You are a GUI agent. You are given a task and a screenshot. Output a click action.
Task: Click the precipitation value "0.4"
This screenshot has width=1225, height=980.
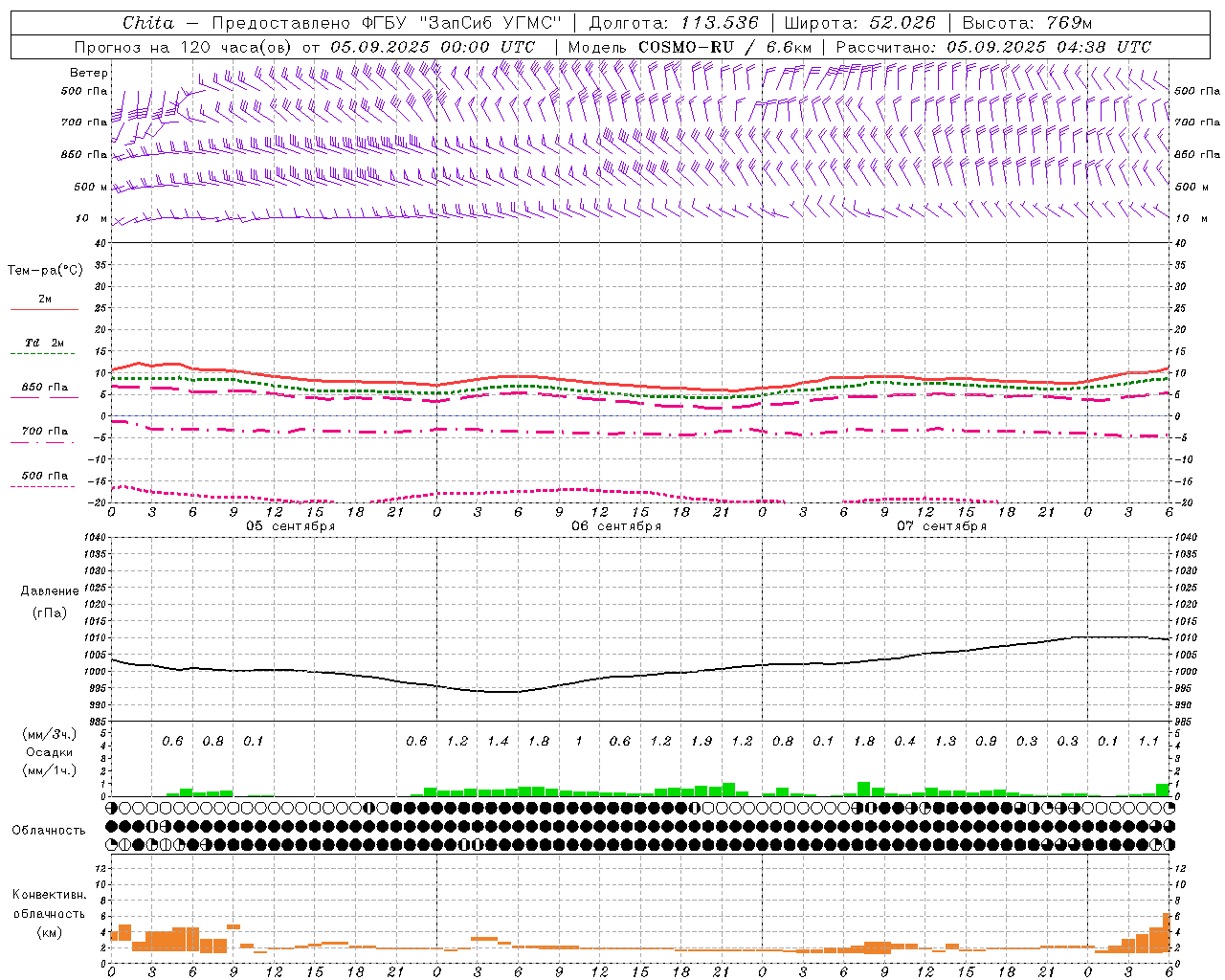pos(904,742)
